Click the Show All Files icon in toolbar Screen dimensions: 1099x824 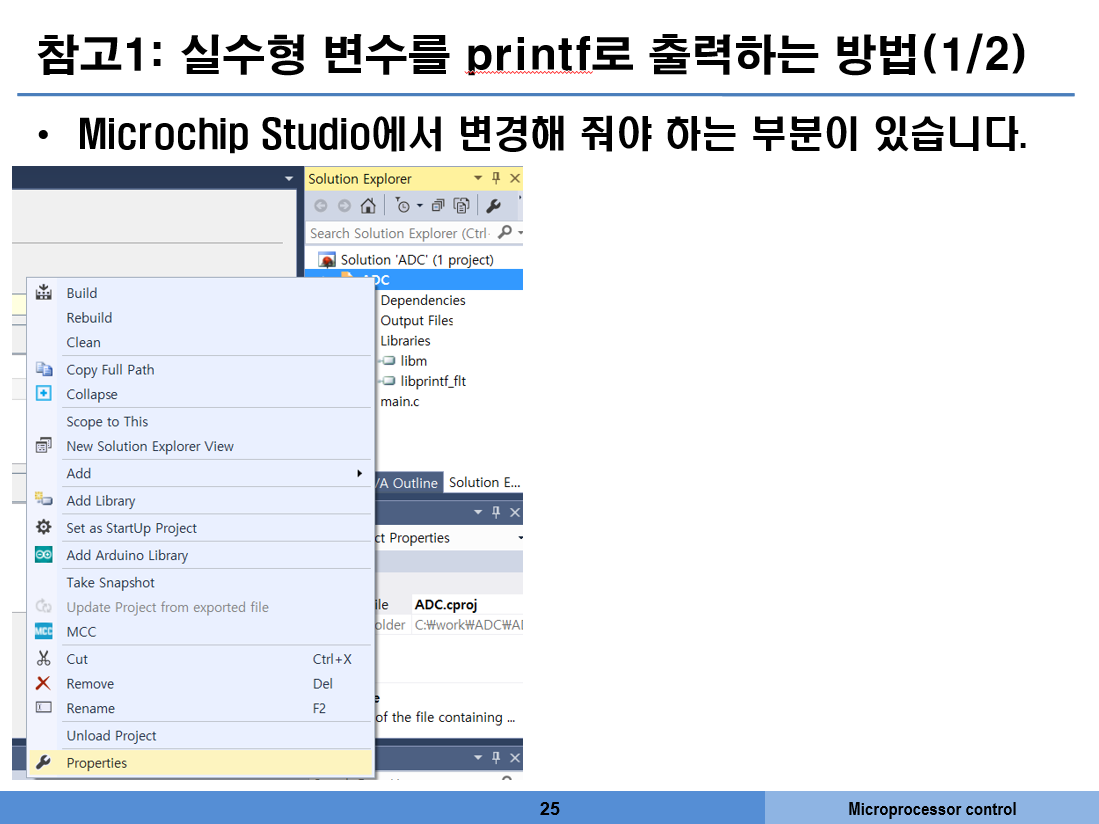(x=461, y=206)
